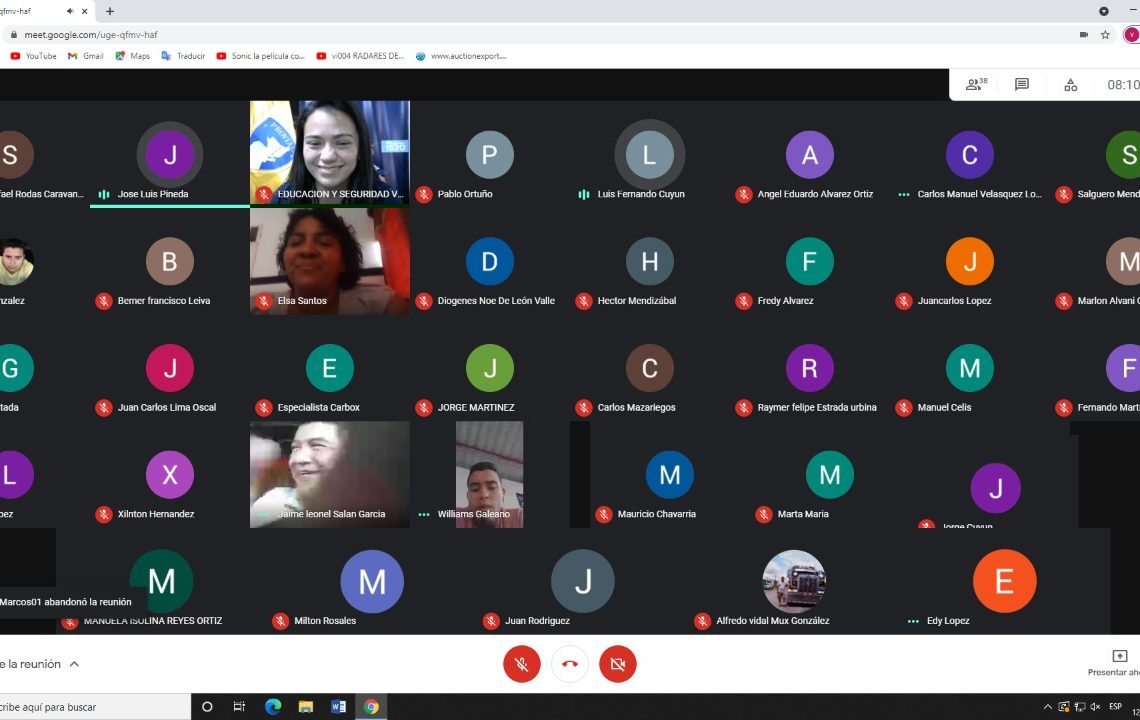The height and width of the screenshot is (720, 1140).
Task: Open the Chrome tab search dropdown
Action: pyautogui.click(x=1104, y=11)
